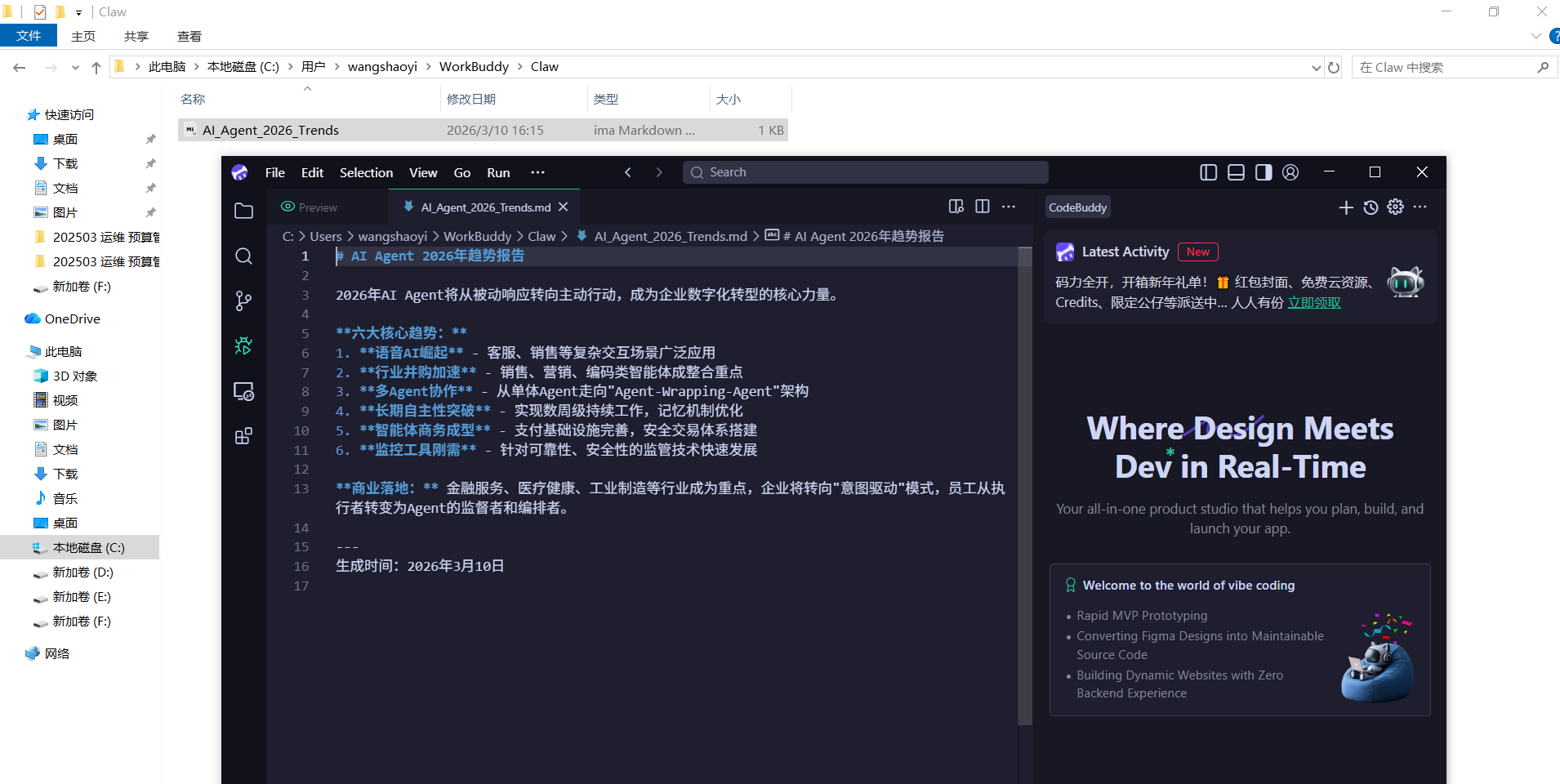Expand the File Explorer address history dropdown
1560x784 pixels.
click(1316, 68)
